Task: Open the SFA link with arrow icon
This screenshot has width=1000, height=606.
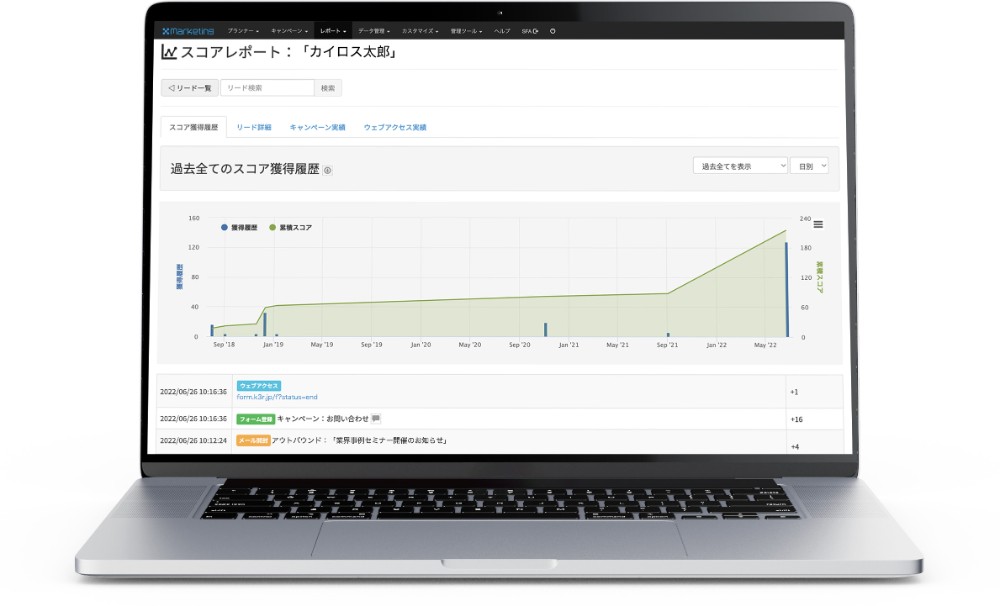Action: pos(529,31)
